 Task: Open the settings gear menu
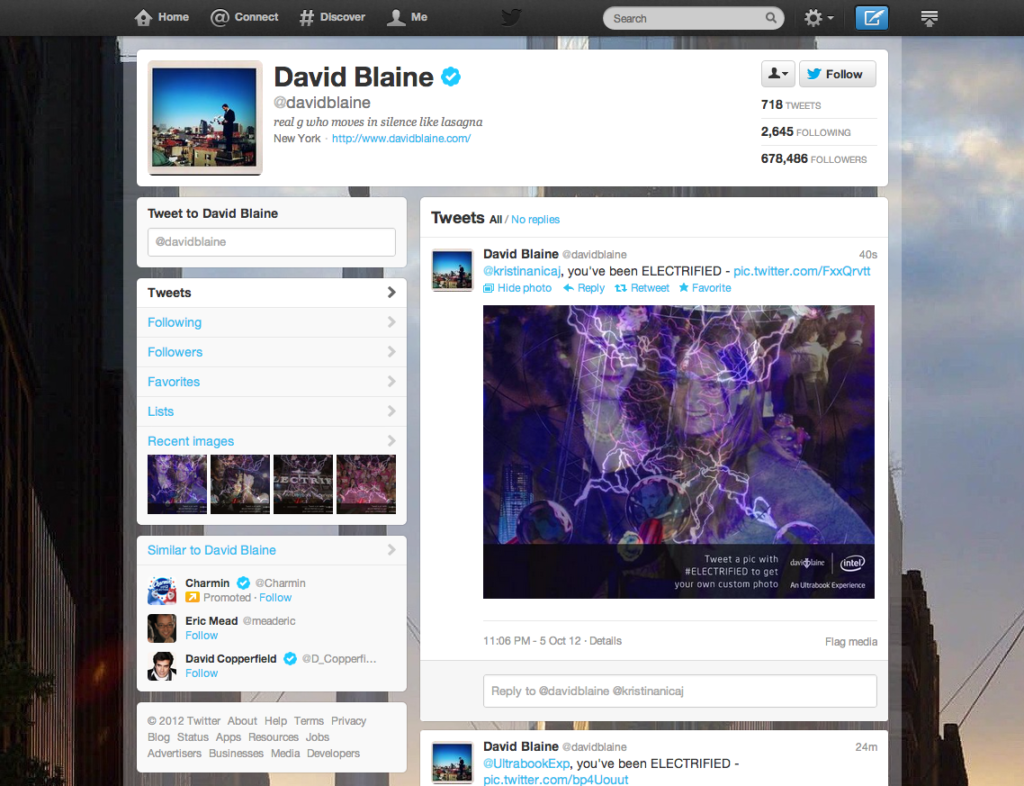(x=819, y=18)
